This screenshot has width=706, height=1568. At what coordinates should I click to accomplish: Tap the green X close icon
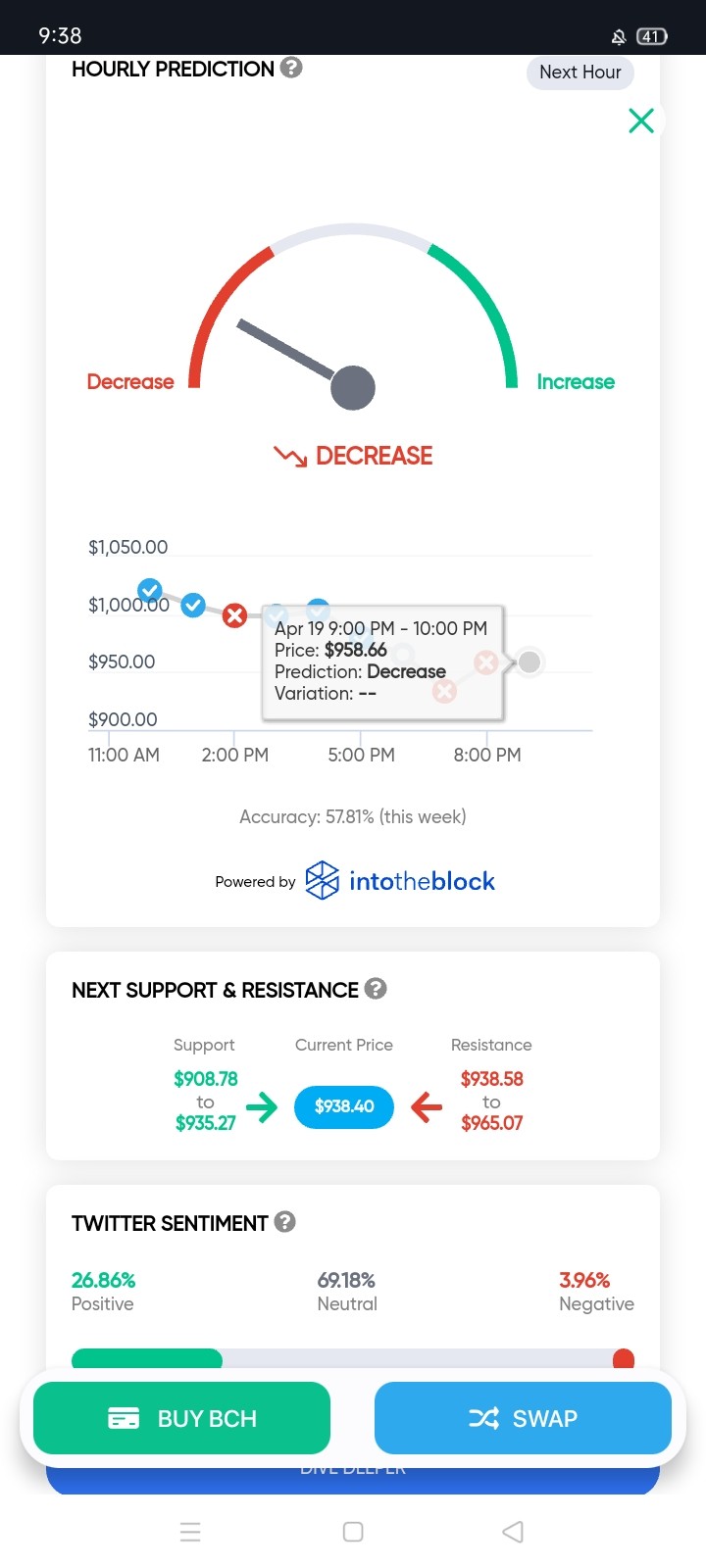[x=641, y=121]
